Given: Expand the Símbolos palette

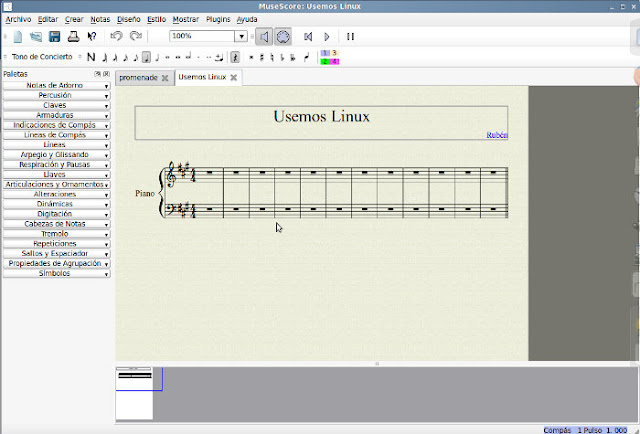Looking at the screenshot, I should [x=56, y=274].
